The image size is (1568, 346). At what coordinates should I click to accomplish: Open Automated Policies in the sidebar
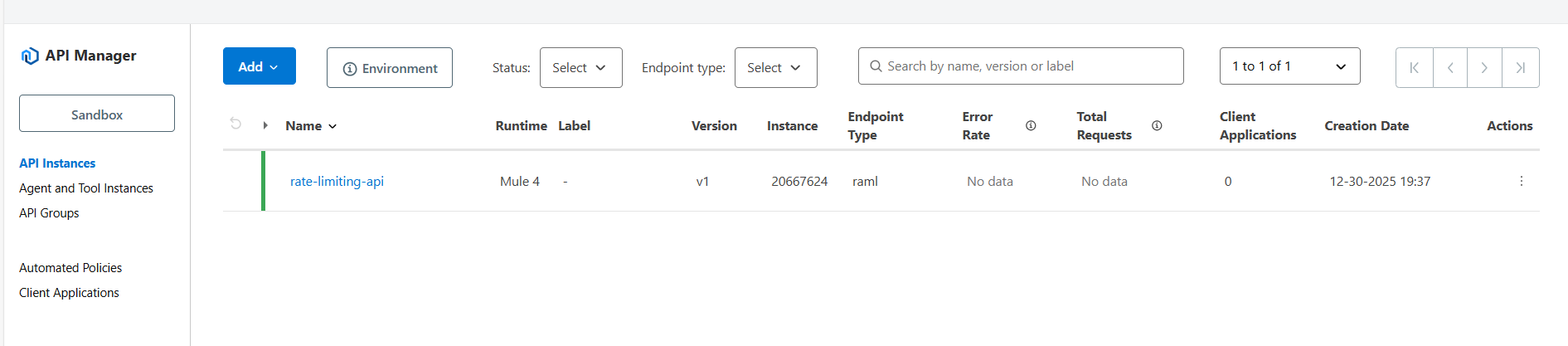70,268
